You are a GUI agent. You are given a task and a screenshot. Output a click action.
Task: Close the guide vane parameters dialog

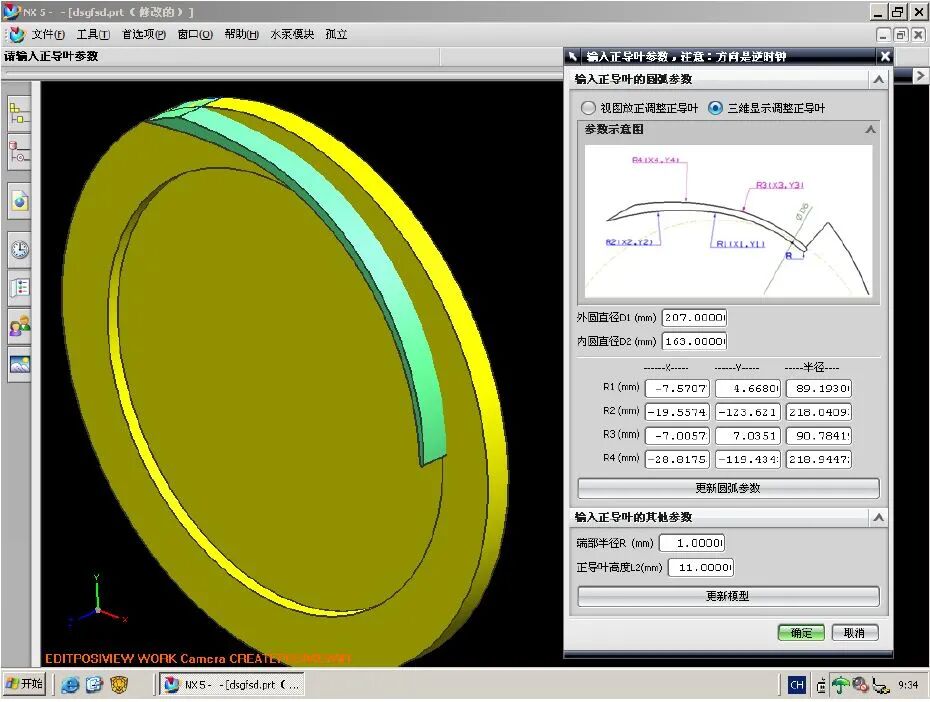[x=885, y=56]
